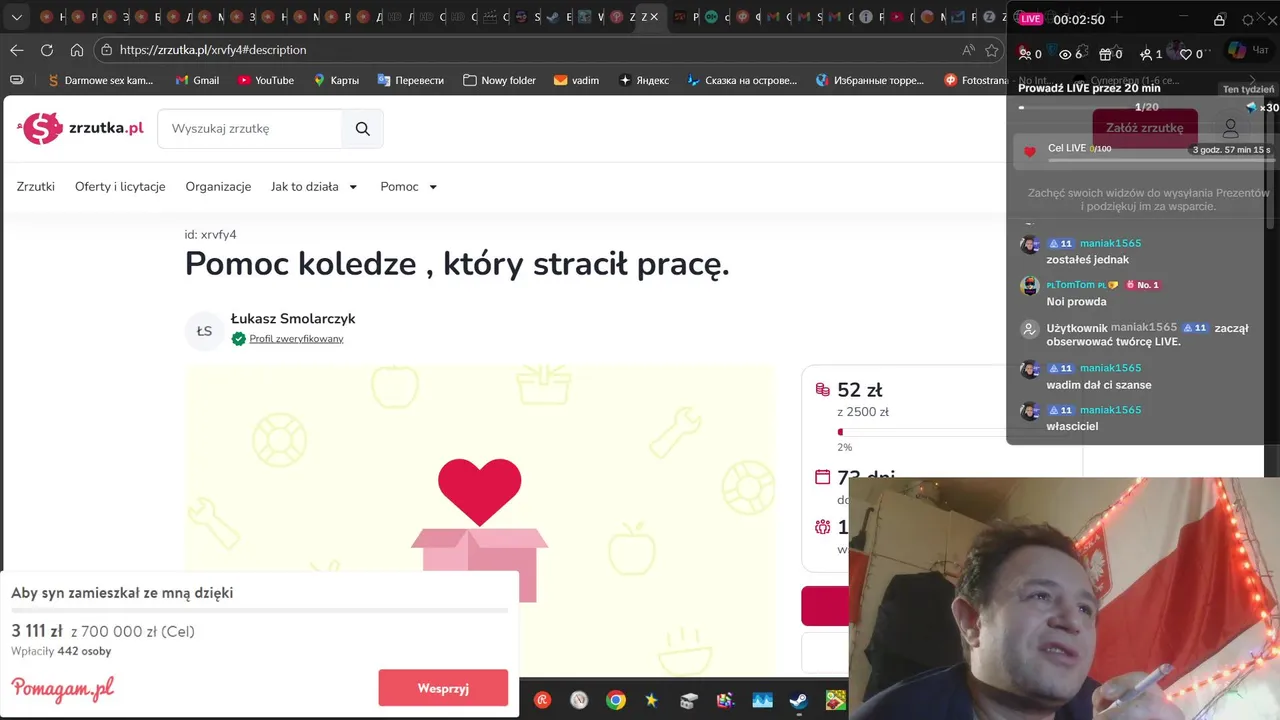Open the vadim bookmark
This screenshot has width=1280, height=720.
[576, 80]
